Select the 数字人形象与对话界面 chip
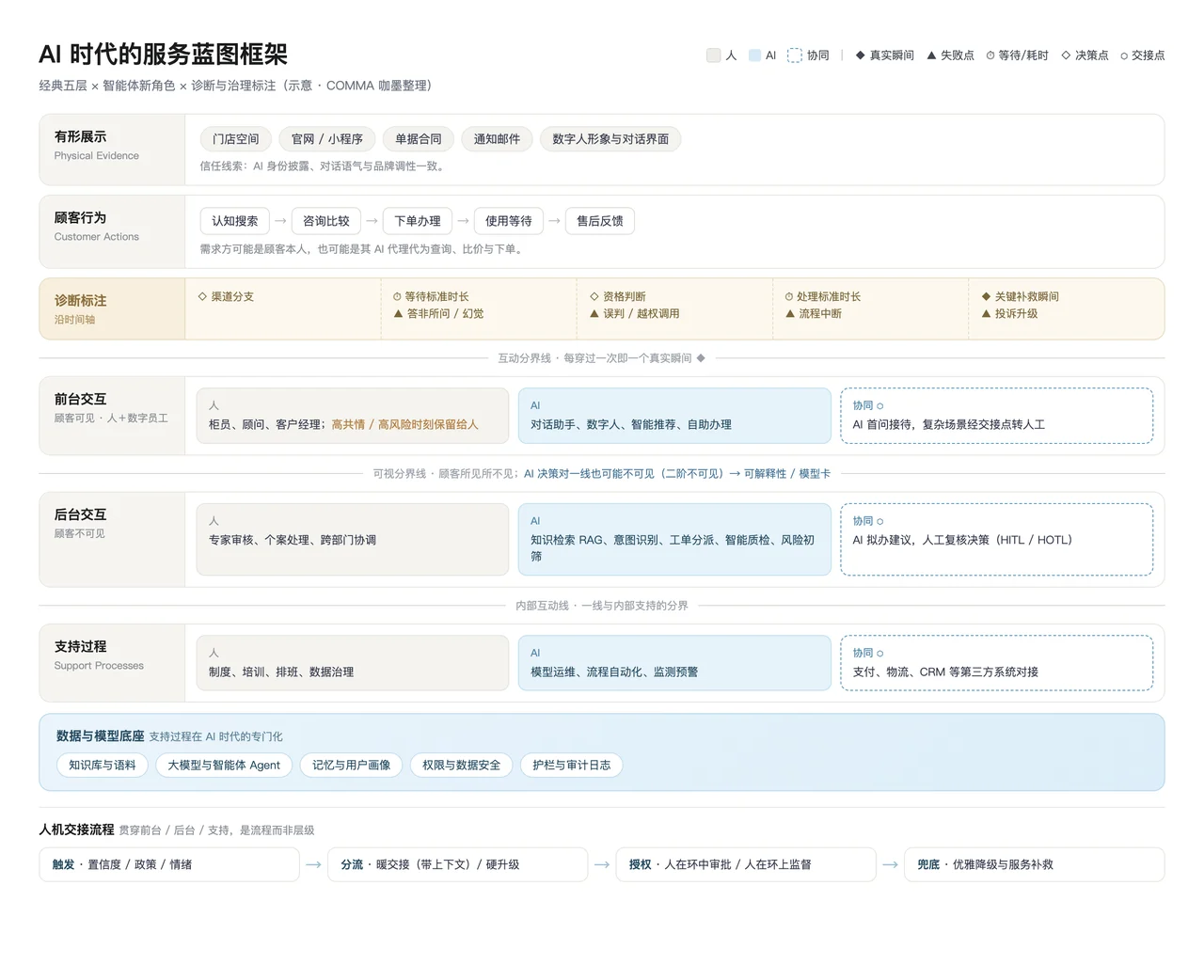 coord(610,139)
